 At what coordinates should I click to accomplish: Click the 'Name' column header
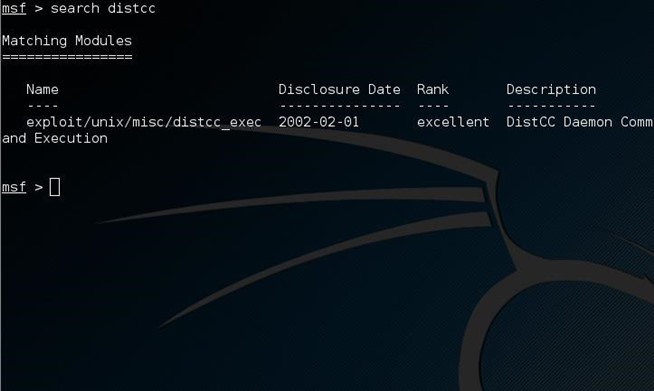(42, 89)
